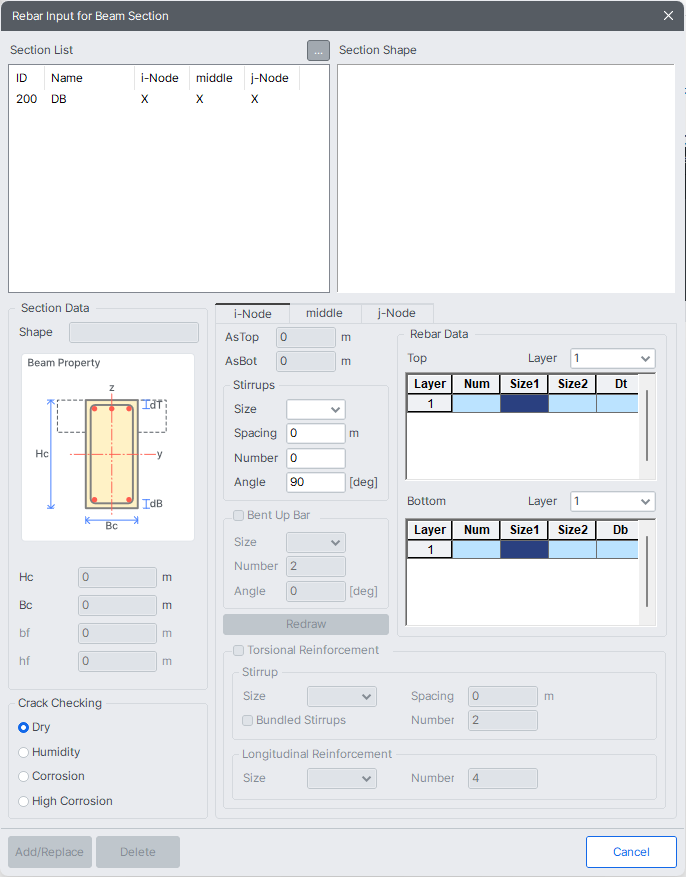Image resolution: width=686 pixels, height=877 pixels.
Task: Open the Stirrups Size dropdown
Action: pyautogui.click(x=315, y=409)
